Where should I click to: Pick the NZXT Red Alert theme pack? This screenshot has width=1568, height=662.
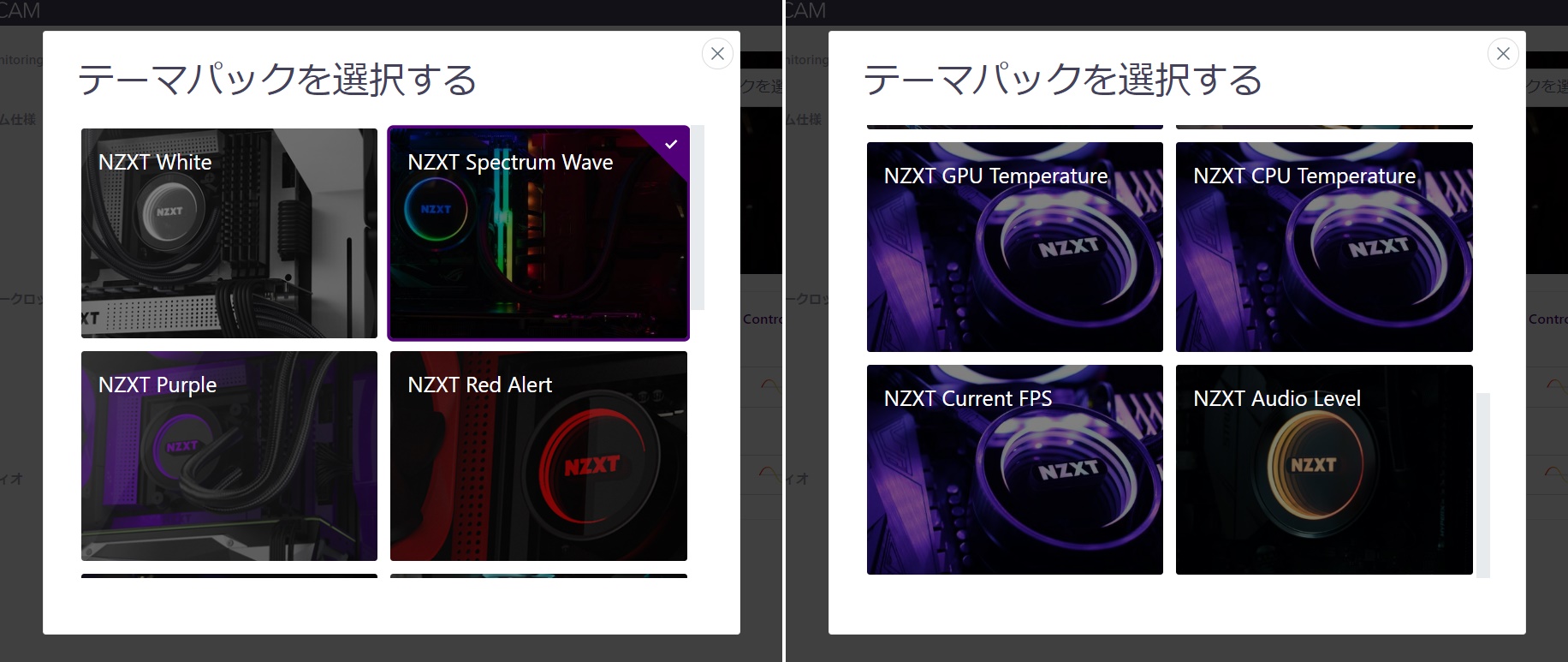click(538, 456)
